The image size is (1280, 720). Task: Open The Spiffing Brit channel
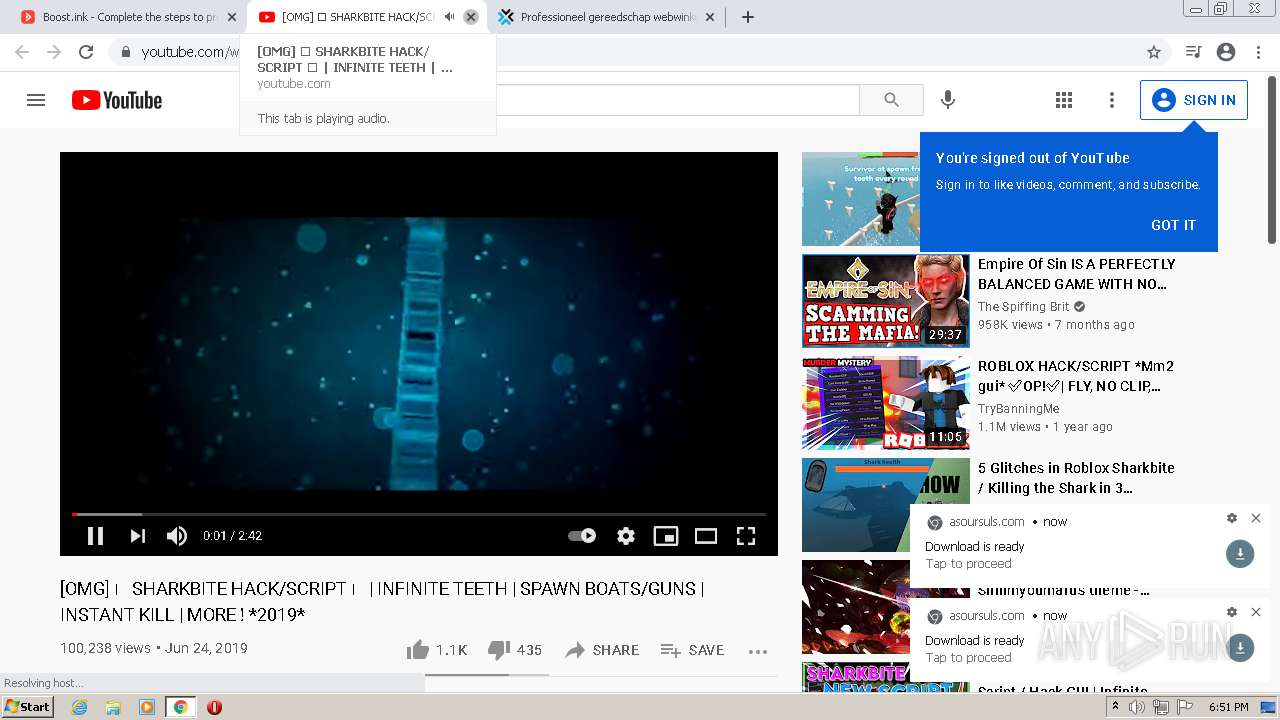coord(1024,307)
